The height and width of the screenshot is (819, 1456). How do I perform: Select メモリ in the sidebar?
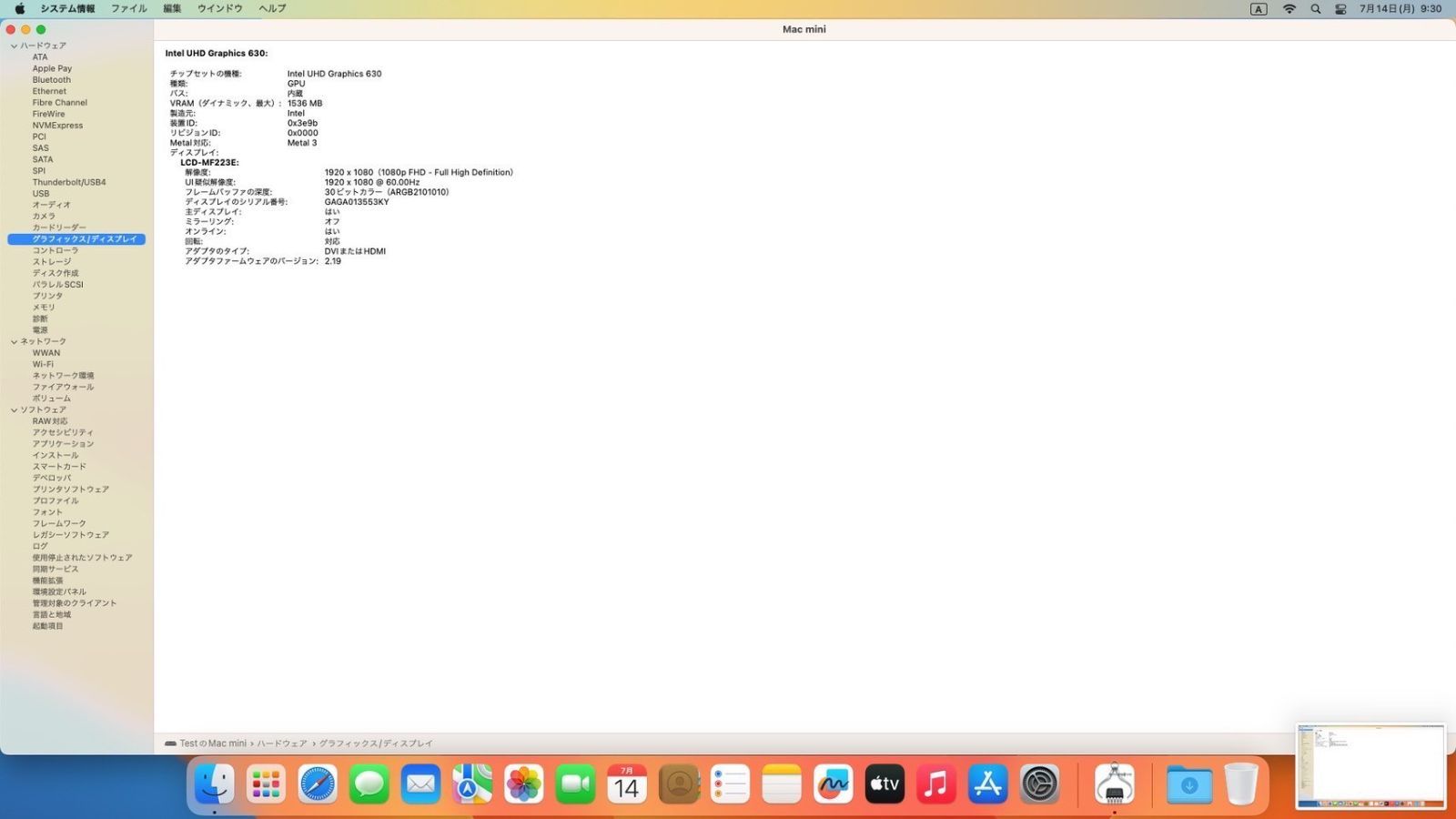[44, 308]
